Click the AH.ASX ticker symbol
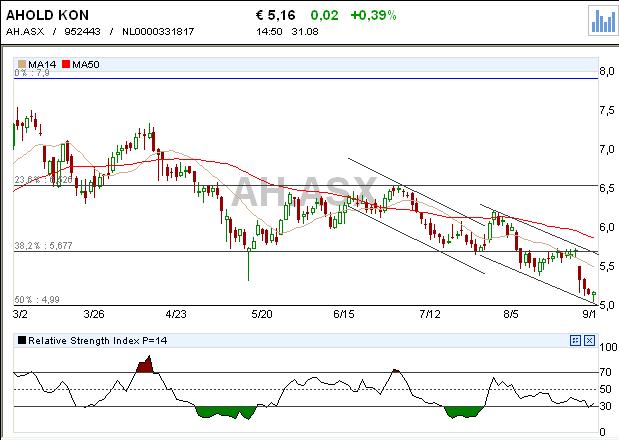This screenshot has height=440, width=619. tap(25, 32)
